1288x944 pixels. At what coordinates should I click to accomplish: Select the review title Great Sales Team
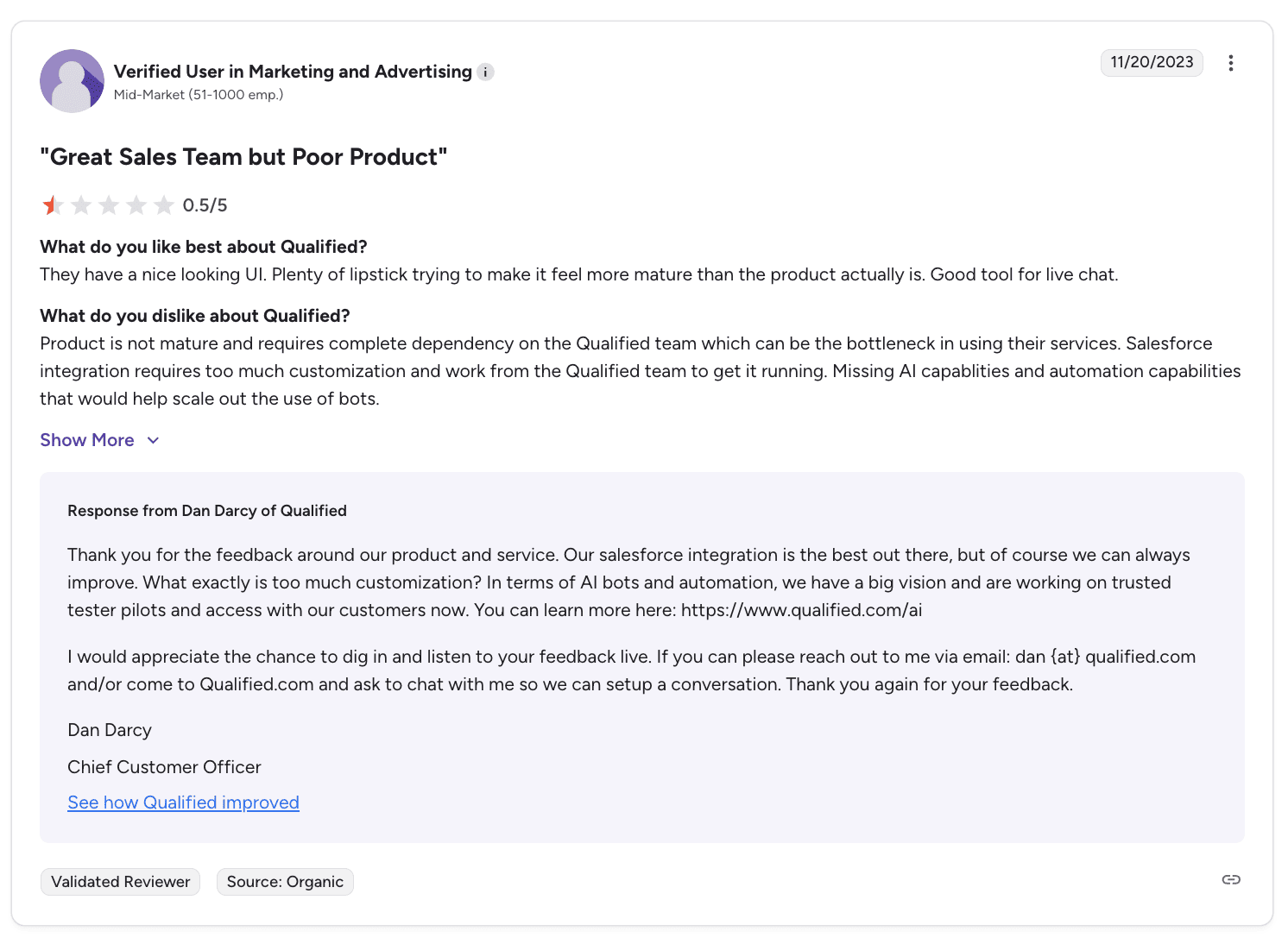pos(243,157)
